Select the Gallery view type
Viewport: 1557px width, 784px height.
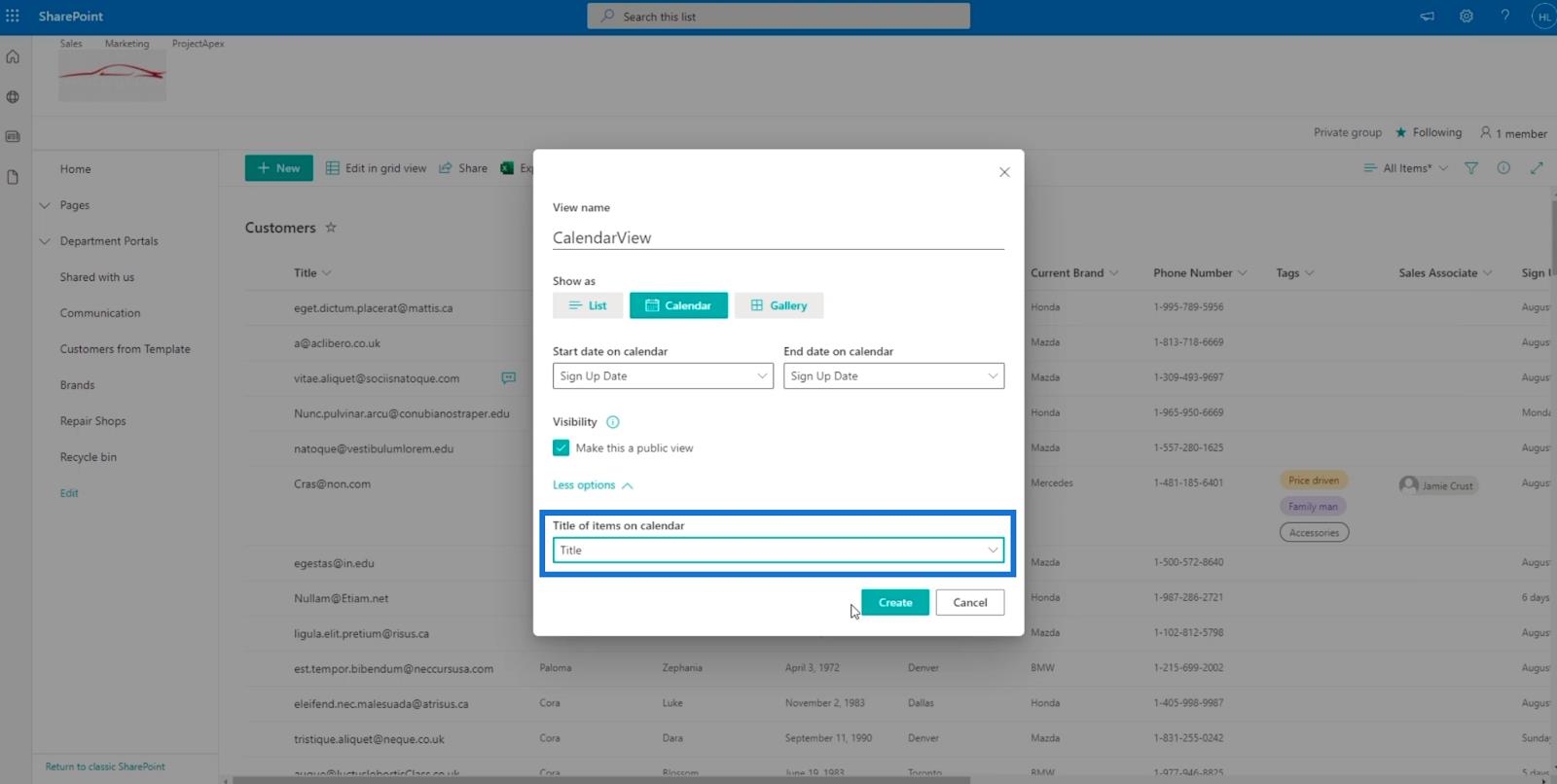pos(778,305)
